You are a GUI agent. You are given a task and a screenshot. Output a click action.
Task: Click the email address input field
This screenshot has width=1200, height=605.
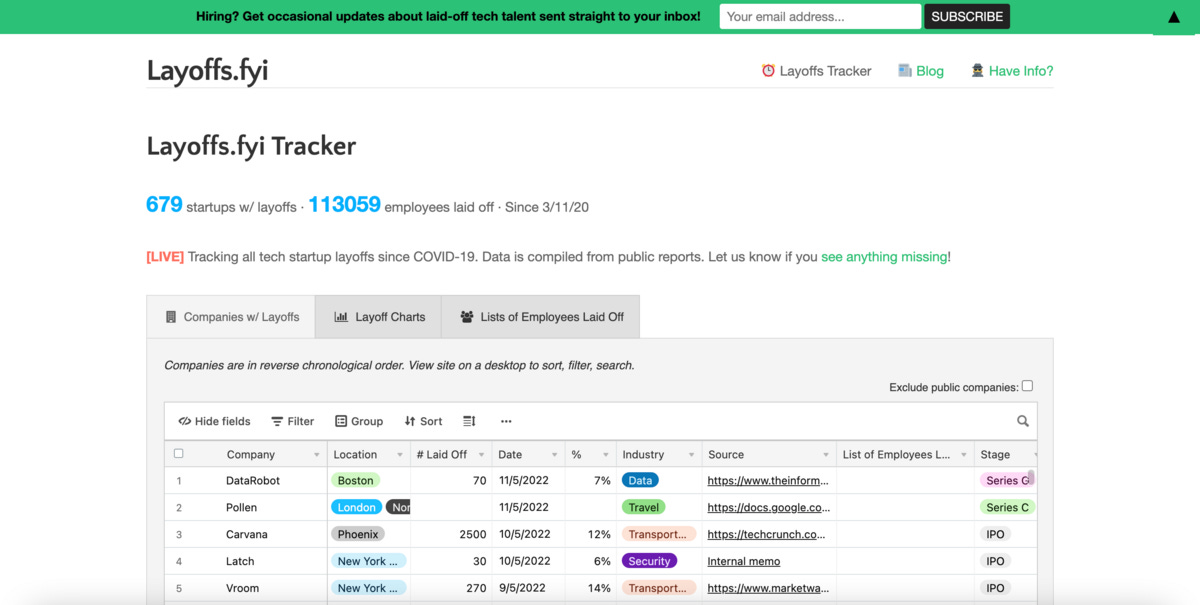820,16
